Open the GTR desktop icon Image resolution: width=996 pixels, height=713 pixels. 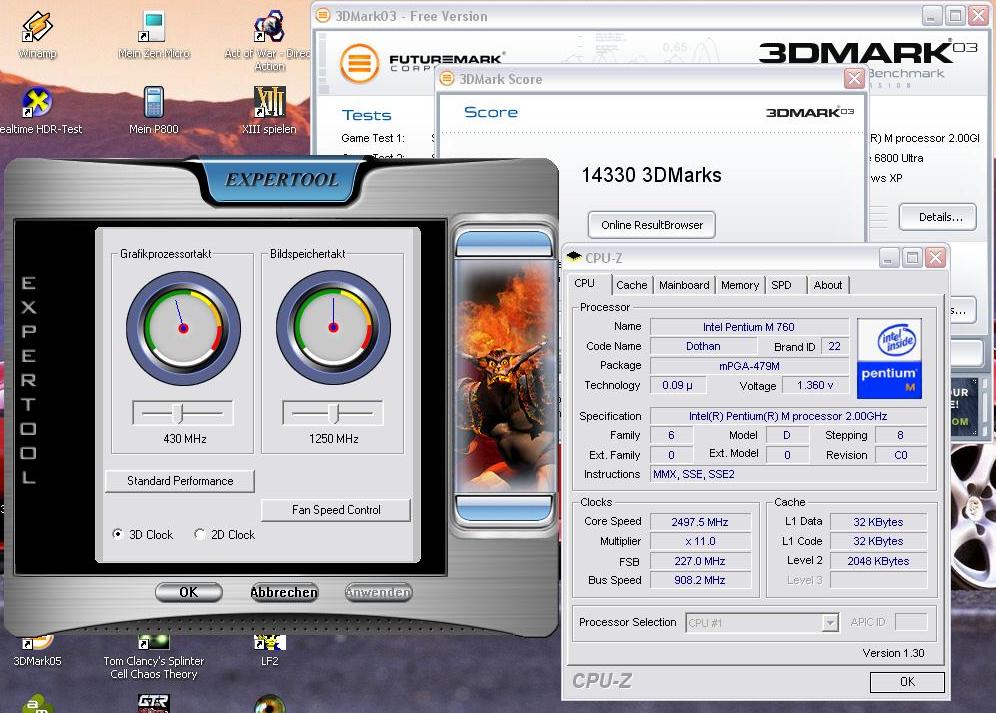(x=153, y=703)
